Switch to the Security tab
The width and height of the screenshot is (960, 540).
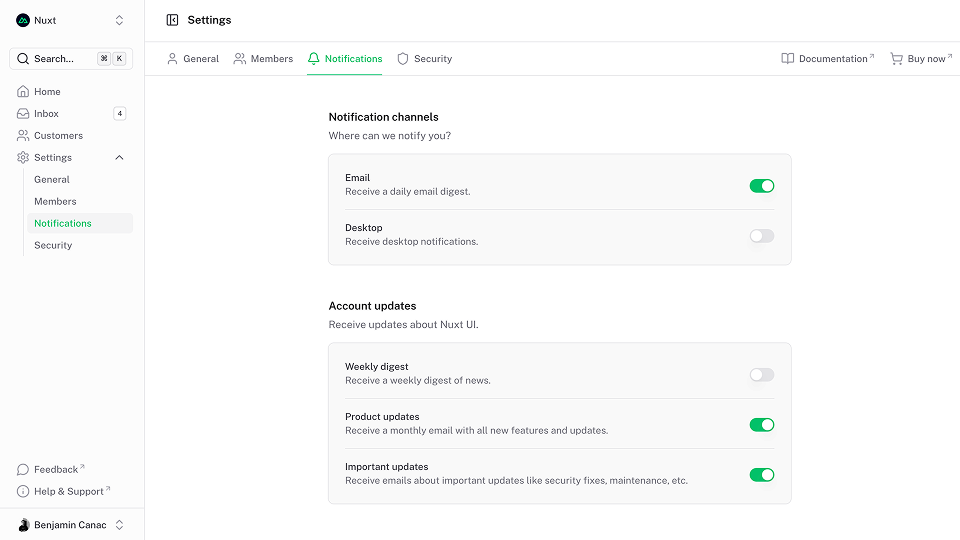424,59
